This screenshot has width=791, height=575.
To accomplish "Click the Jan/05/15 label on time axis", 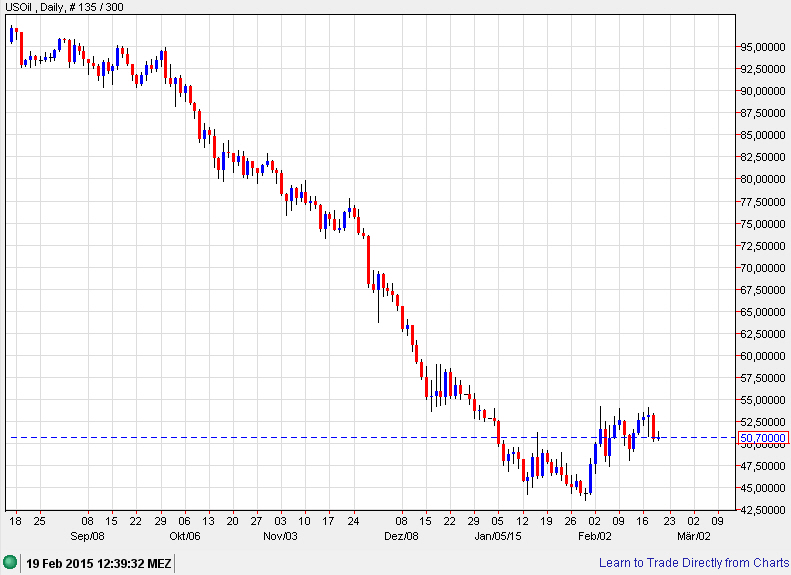I will (498, 536).
